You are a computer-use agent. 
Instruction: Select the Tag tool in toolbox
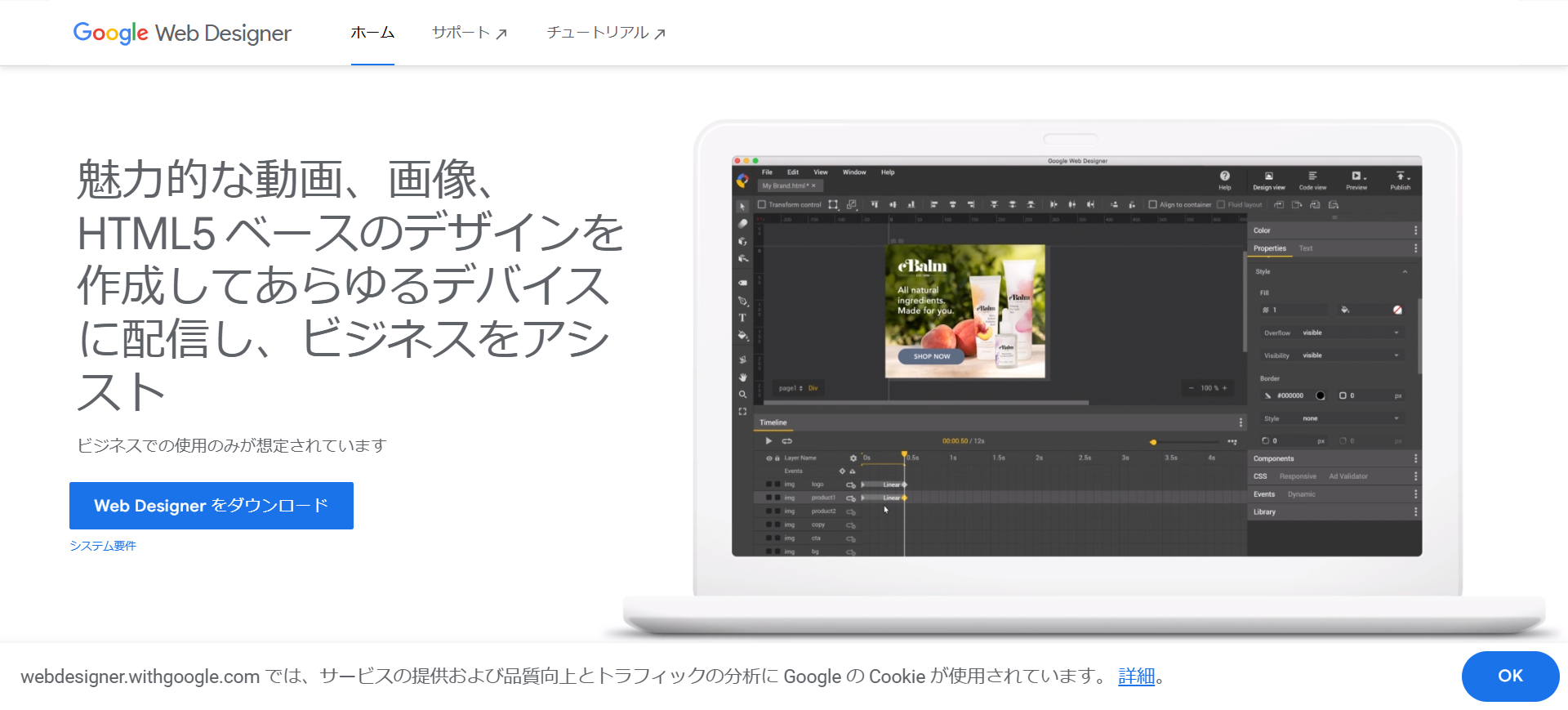[742, 283]
